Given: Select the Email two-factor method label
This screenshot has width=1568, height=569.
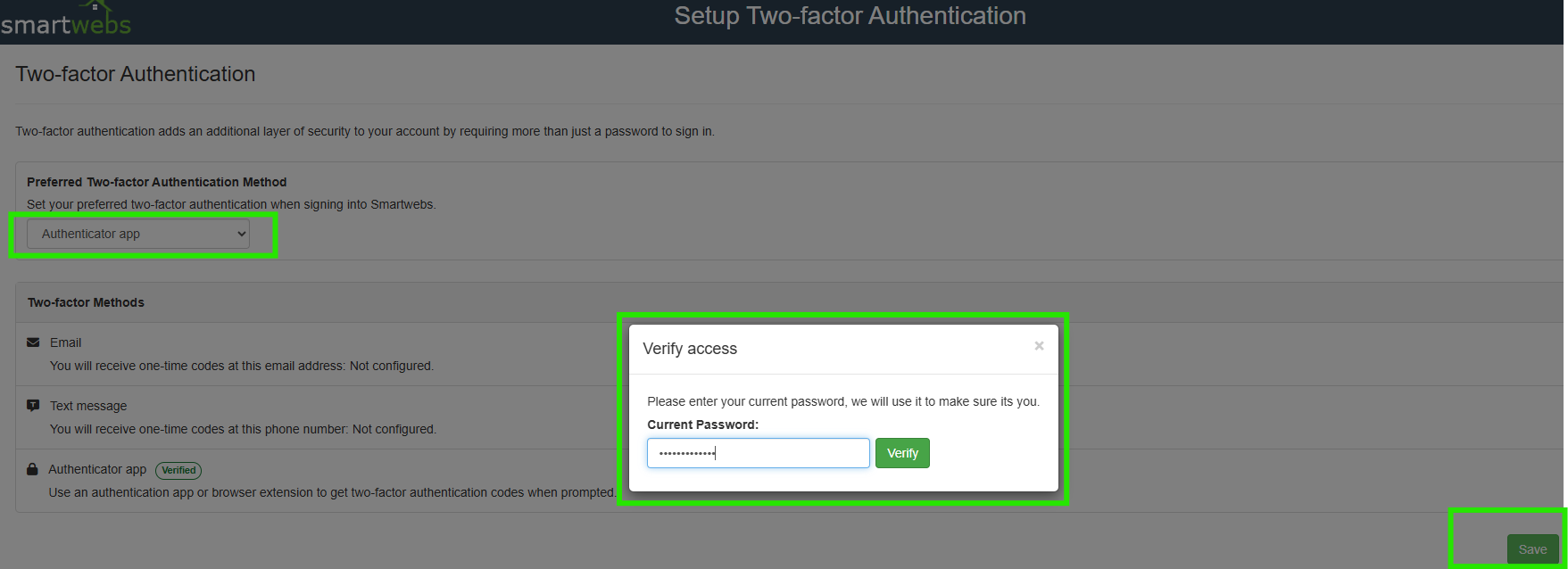Looking at the screenshot, I should (65, 342).
